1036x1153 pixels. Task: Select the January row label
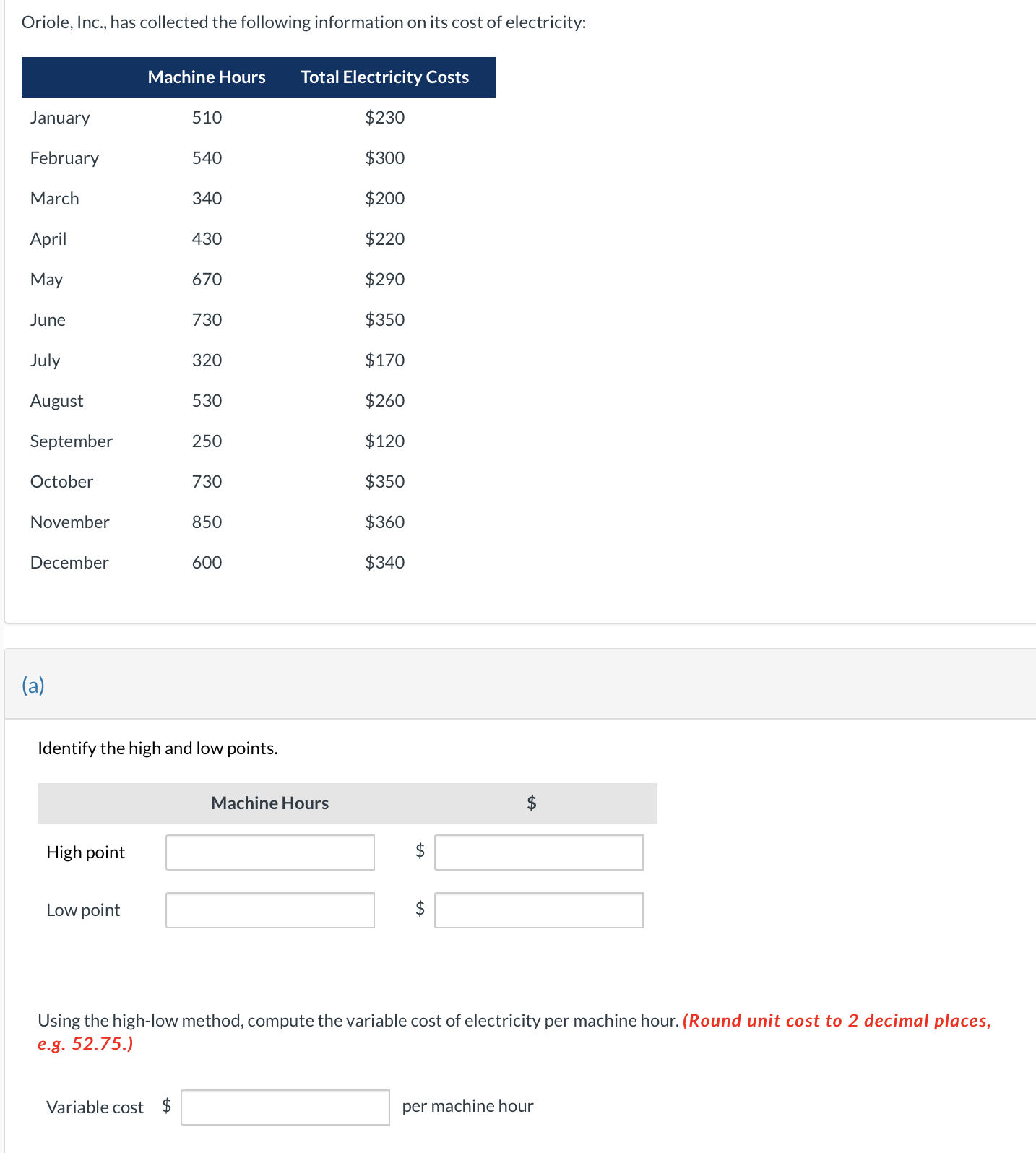pos(60,117)
